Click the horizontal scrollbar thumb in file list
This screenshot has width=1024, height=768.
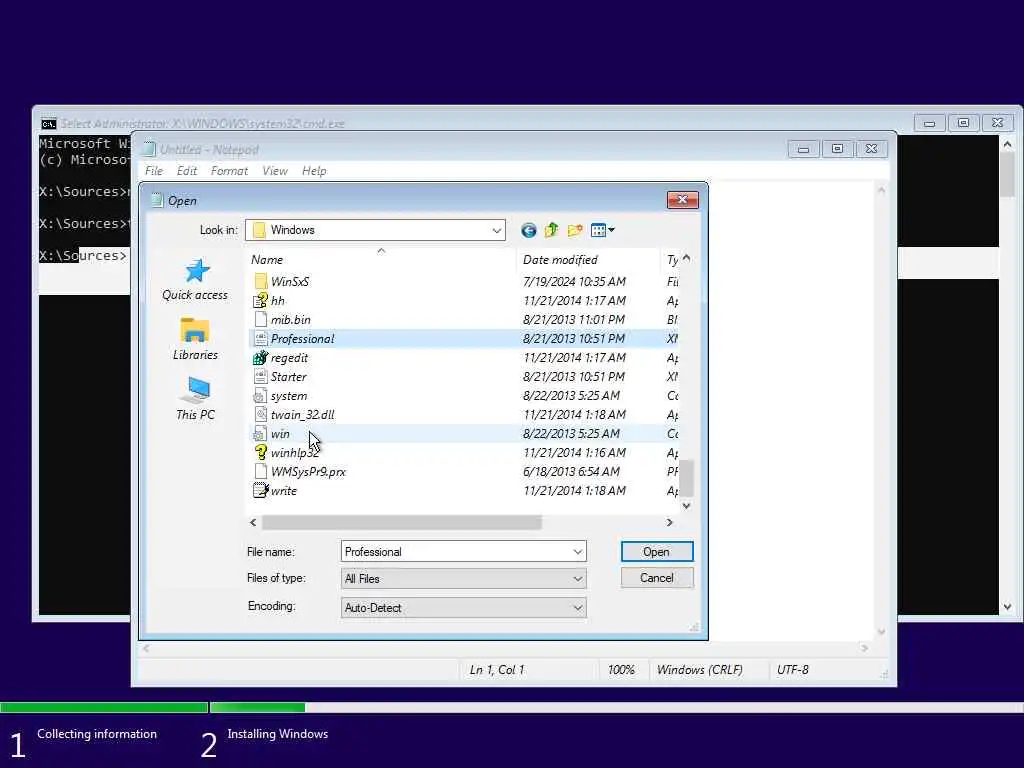point(402,522)
